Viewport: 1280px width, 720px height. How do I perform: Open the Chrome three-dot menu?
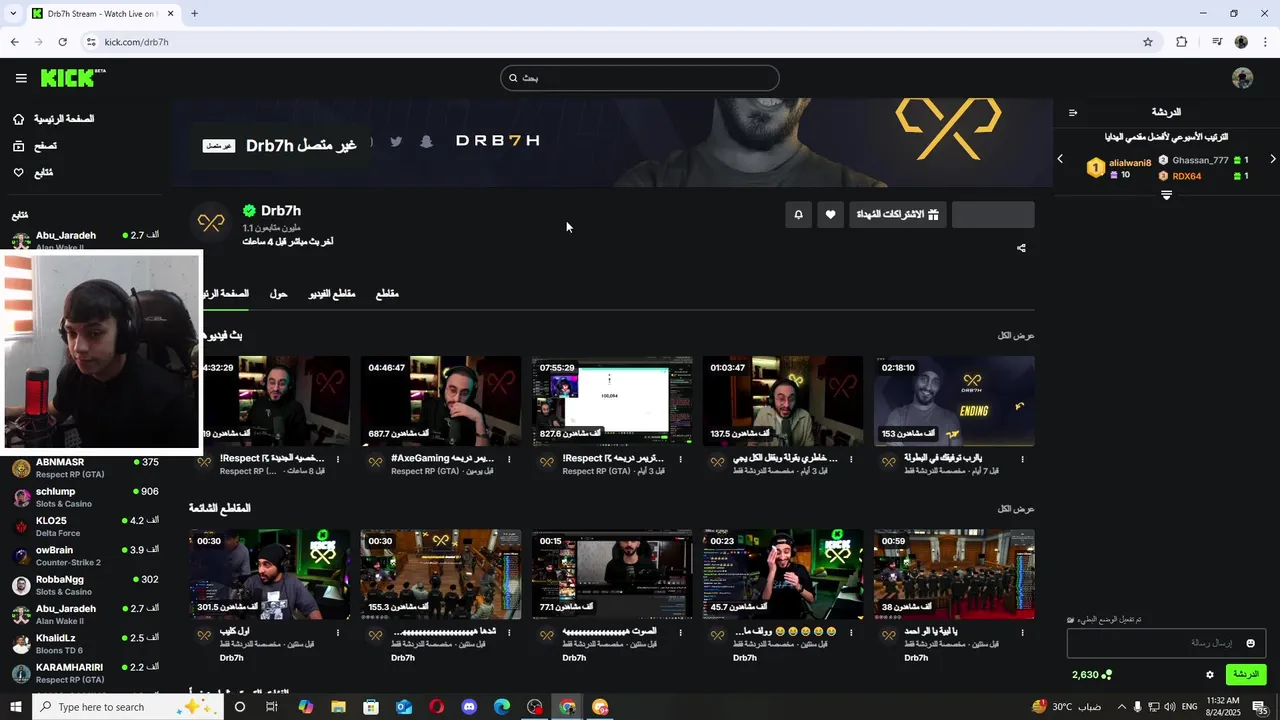[x=1266, y=42]
